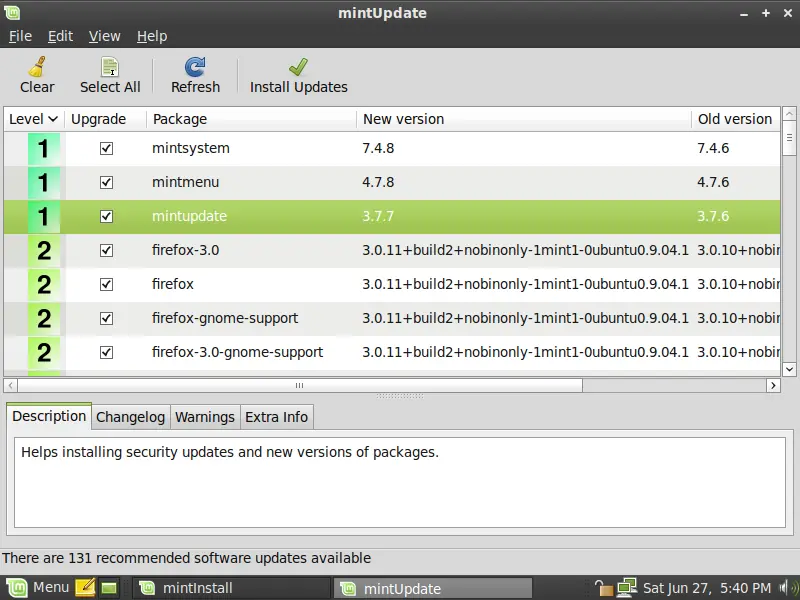Switch to the Changelog tab
This screenshot has width=800, height=600.
coord(130,417)
